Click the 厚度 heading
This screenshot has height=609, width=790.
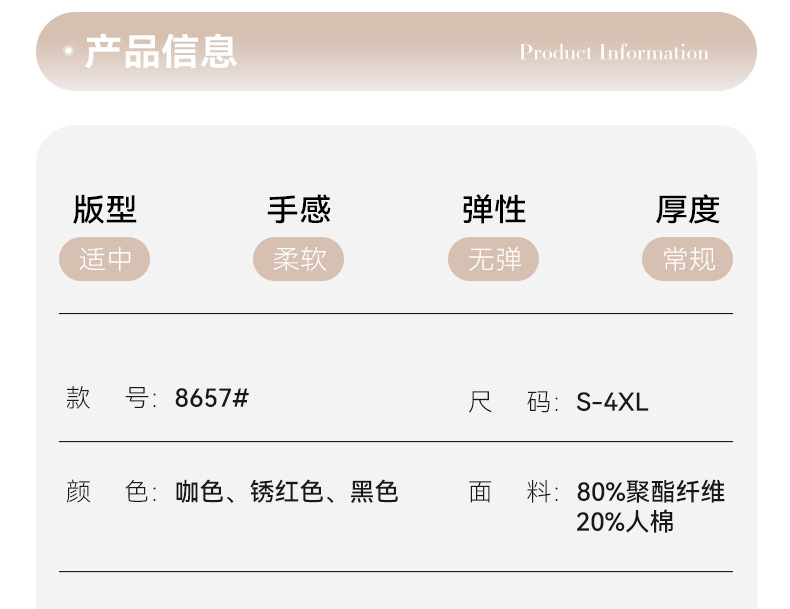(x=688, y=209)
